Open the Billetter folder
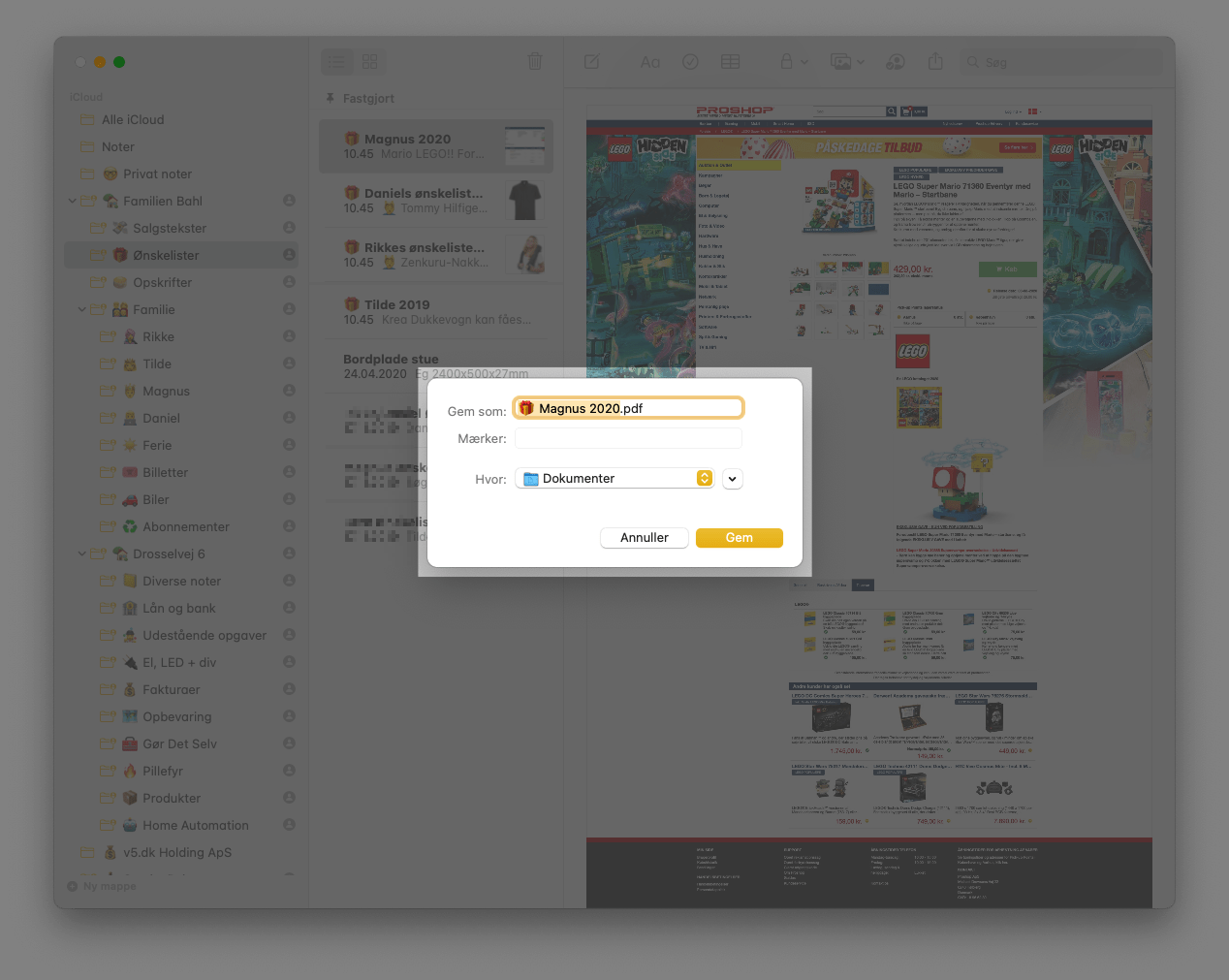Screen dimensions: 1229x980 pos(181,473)
